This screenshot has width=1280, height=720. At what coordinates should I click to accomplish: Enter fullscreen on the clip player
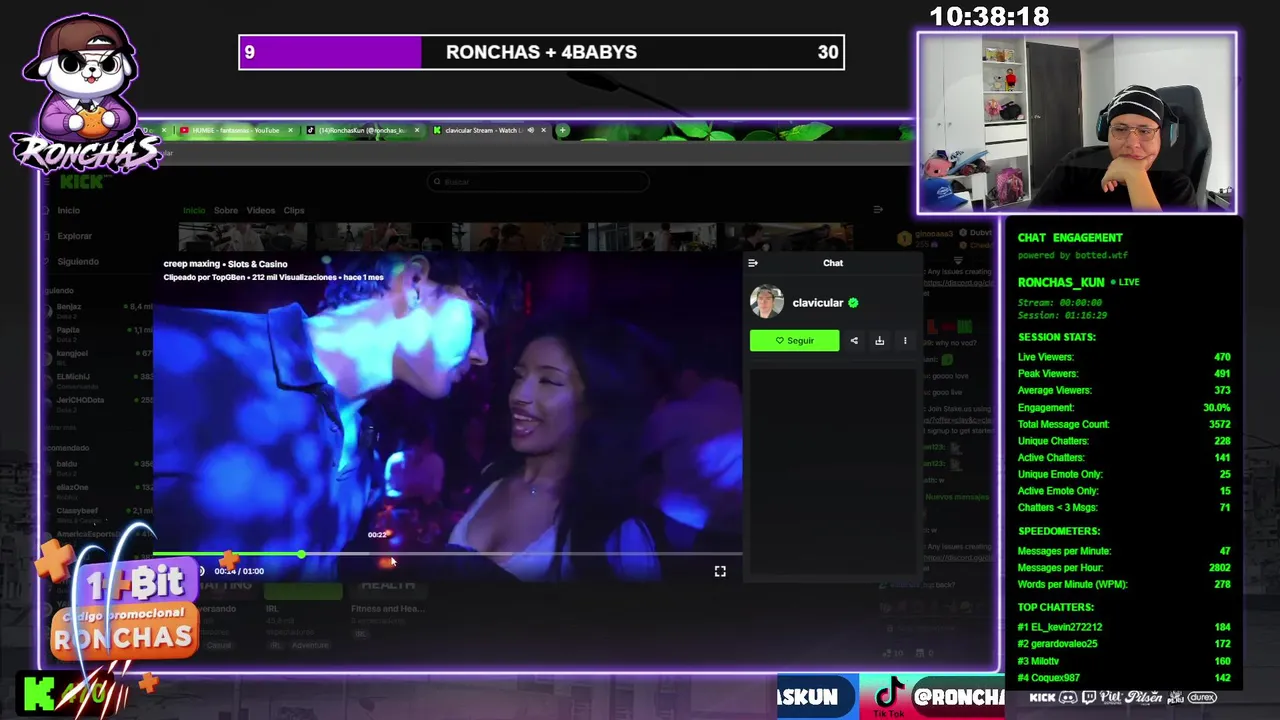point(720,571)
